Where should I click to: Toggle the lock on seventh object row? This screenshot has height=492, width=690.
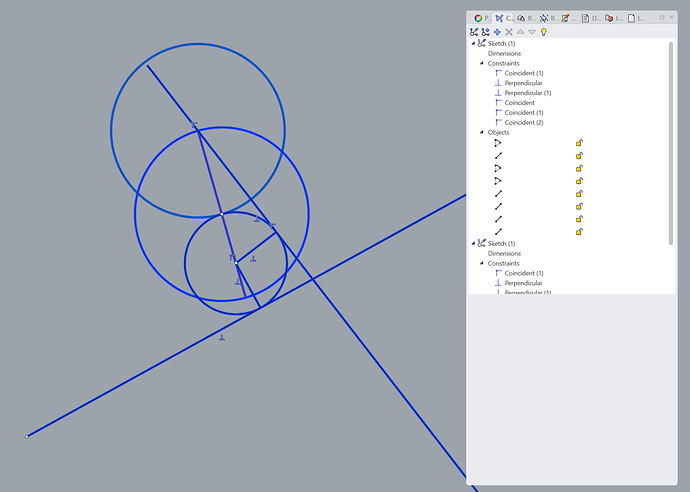tap(579, 219)
